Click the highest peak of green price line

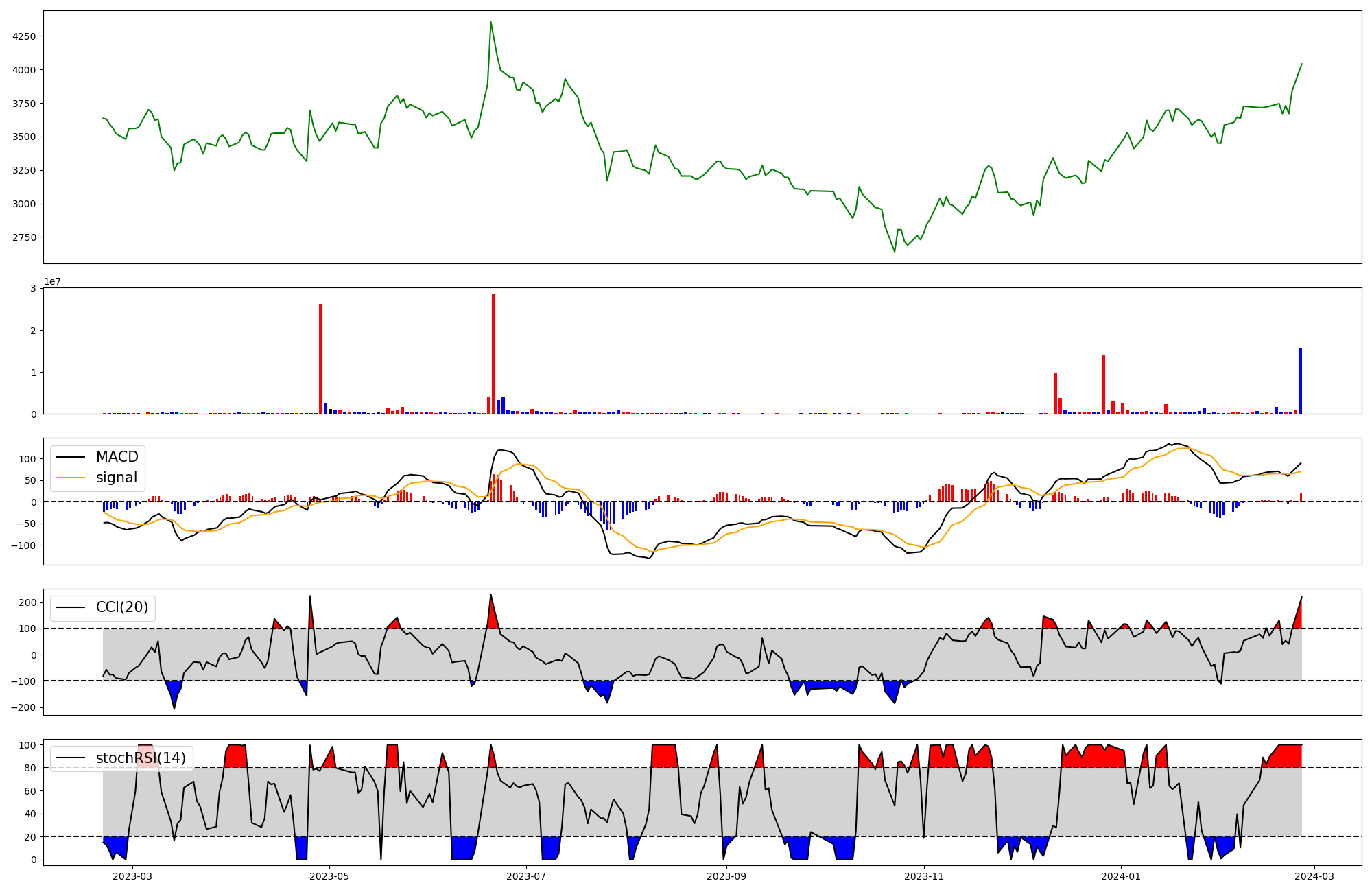pos(490,23)
